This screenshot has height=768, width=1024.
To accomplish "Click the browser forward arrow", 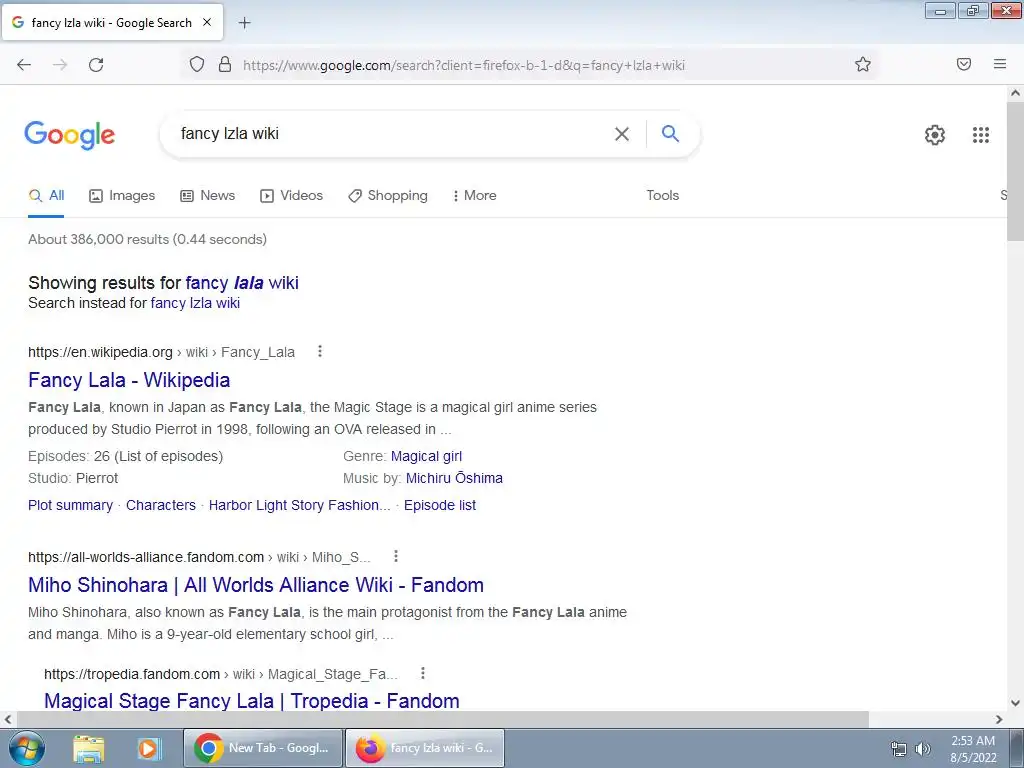I will [x=60, y=65].
